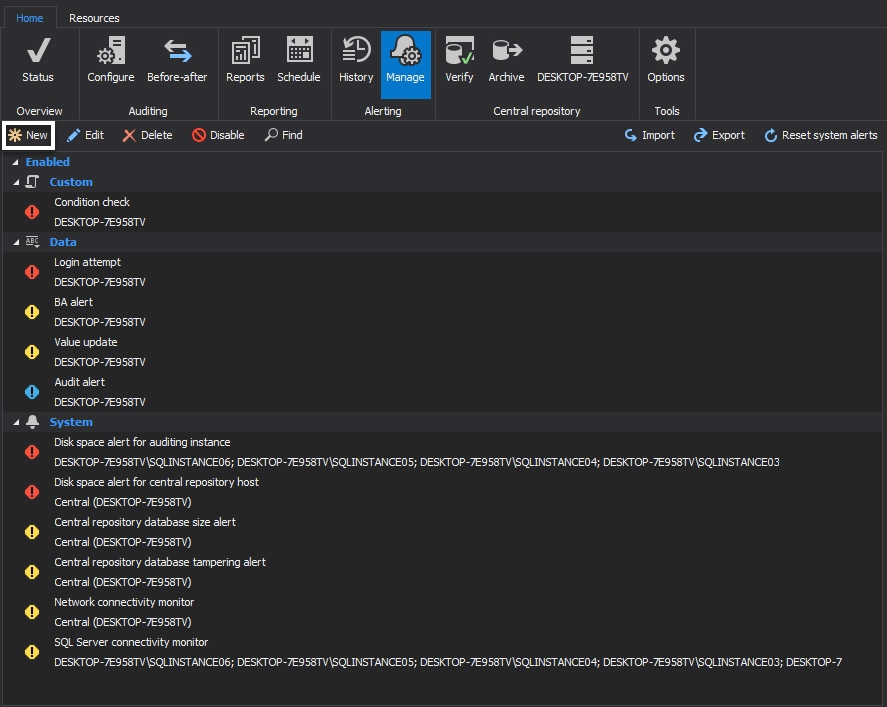Select the Manage alerts button

coord(406,64)
